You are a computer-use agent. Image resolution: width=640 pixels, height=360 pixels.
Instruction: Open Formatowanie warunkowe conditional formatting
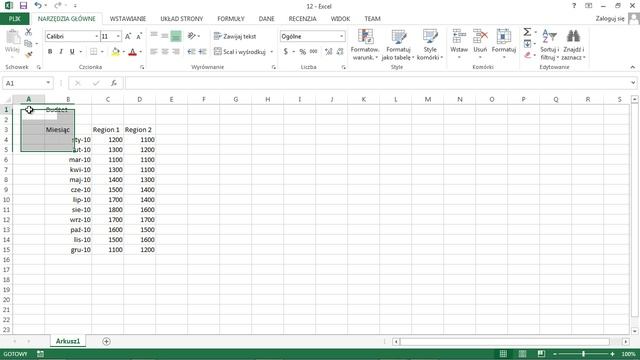point(365,44)
